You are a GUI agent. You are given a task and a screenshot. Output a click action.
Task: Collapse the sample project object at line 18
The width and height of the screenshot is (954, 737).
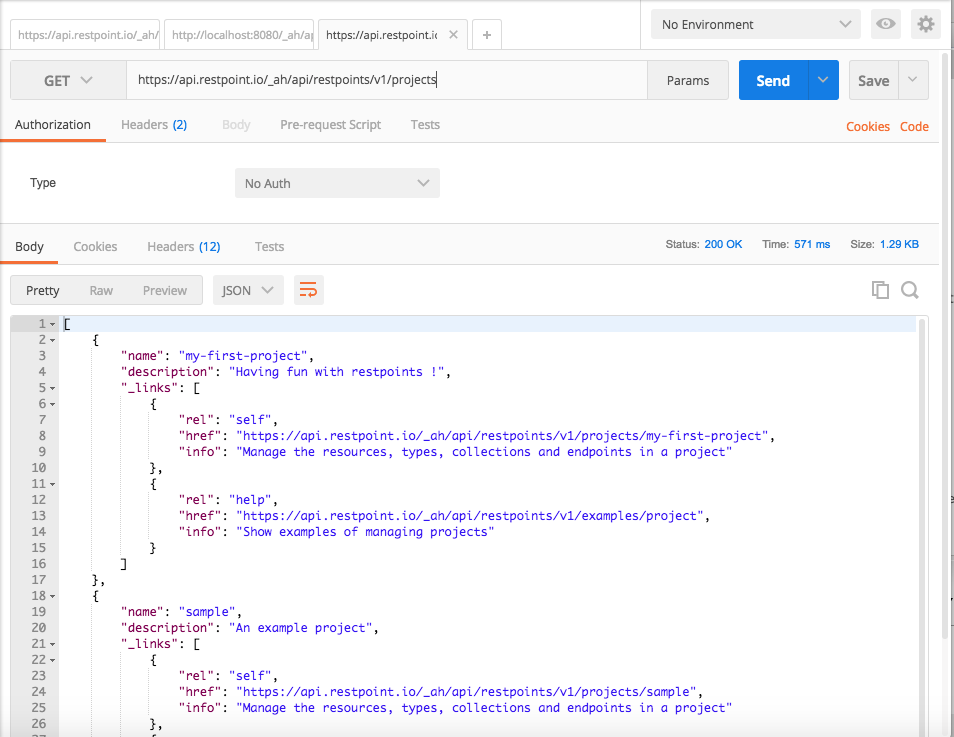52,596
